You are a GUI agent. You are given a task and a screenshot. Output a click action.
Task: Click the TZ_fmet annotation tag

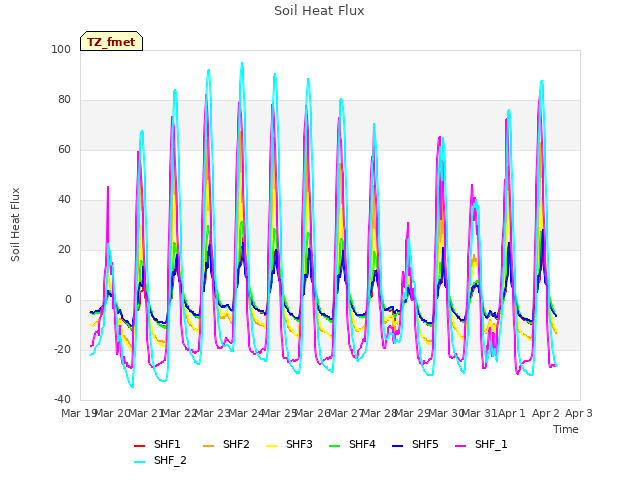click(111, 42)
